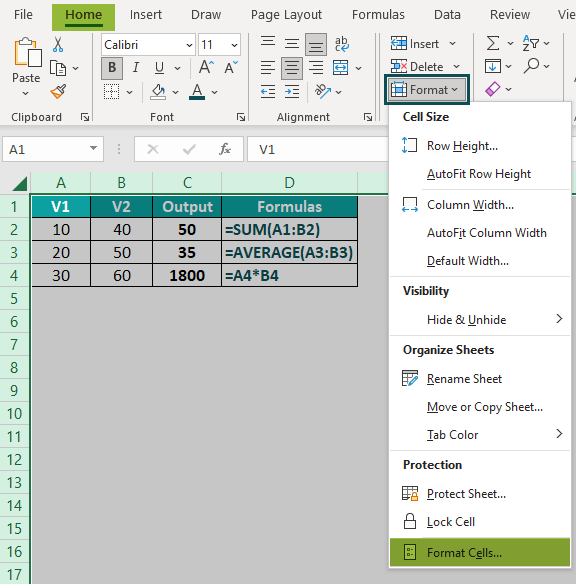
Task: Switch to the Page Layout tab
Action: pos(286,15)
